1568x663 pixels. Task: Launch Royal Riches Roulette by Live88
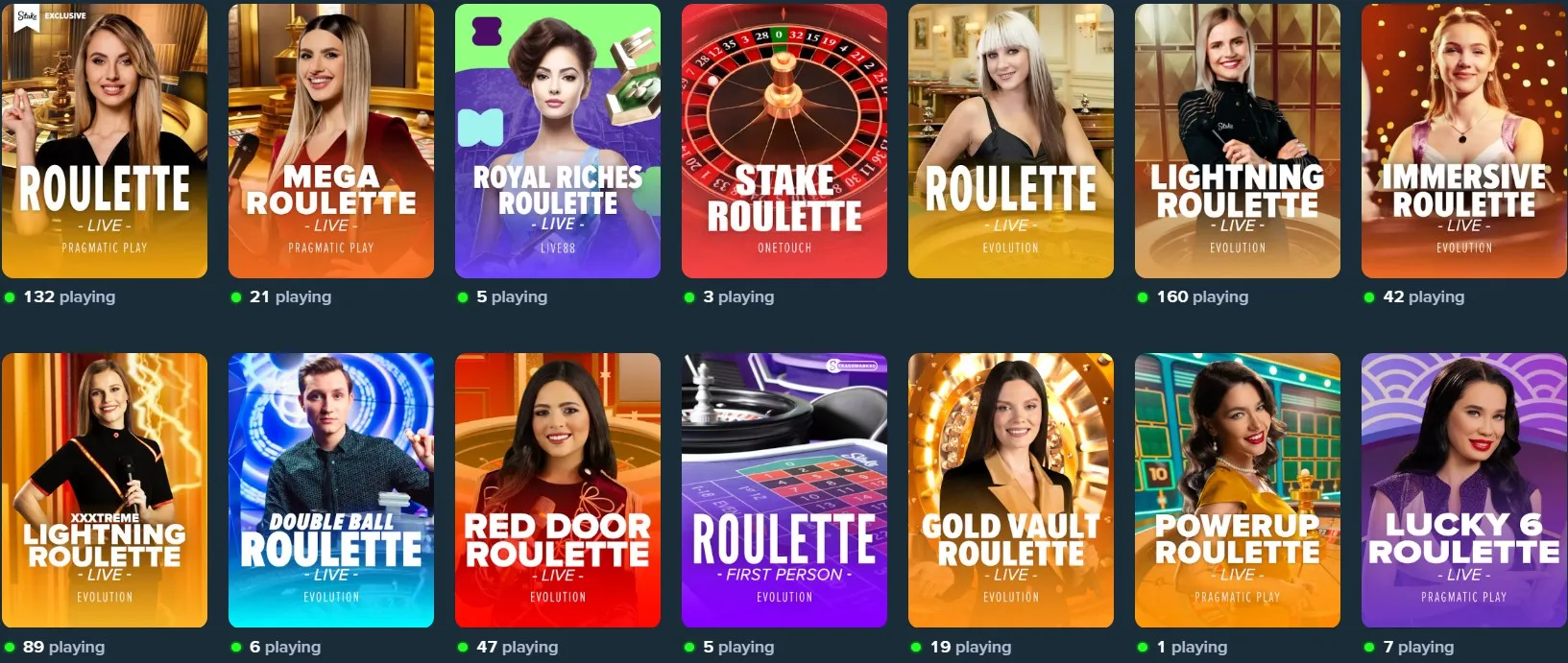(558, 141)
